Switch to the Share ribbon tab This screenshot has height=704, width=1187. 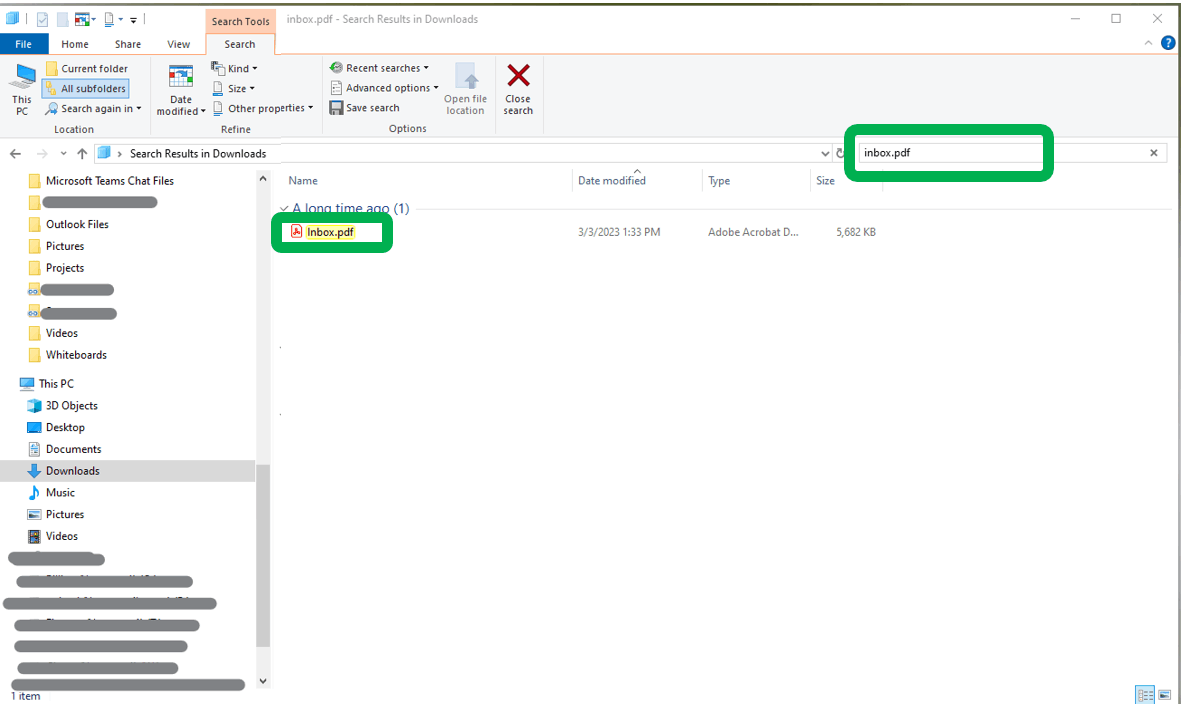tap(128, 44)
